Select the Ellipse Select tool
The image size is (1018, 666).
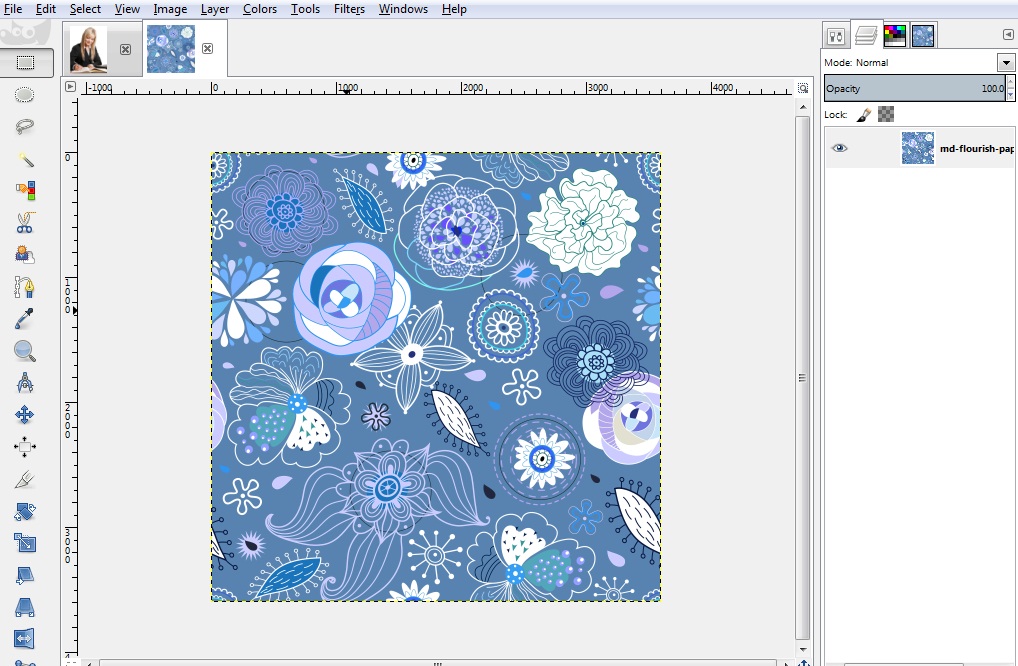[25, 95]
